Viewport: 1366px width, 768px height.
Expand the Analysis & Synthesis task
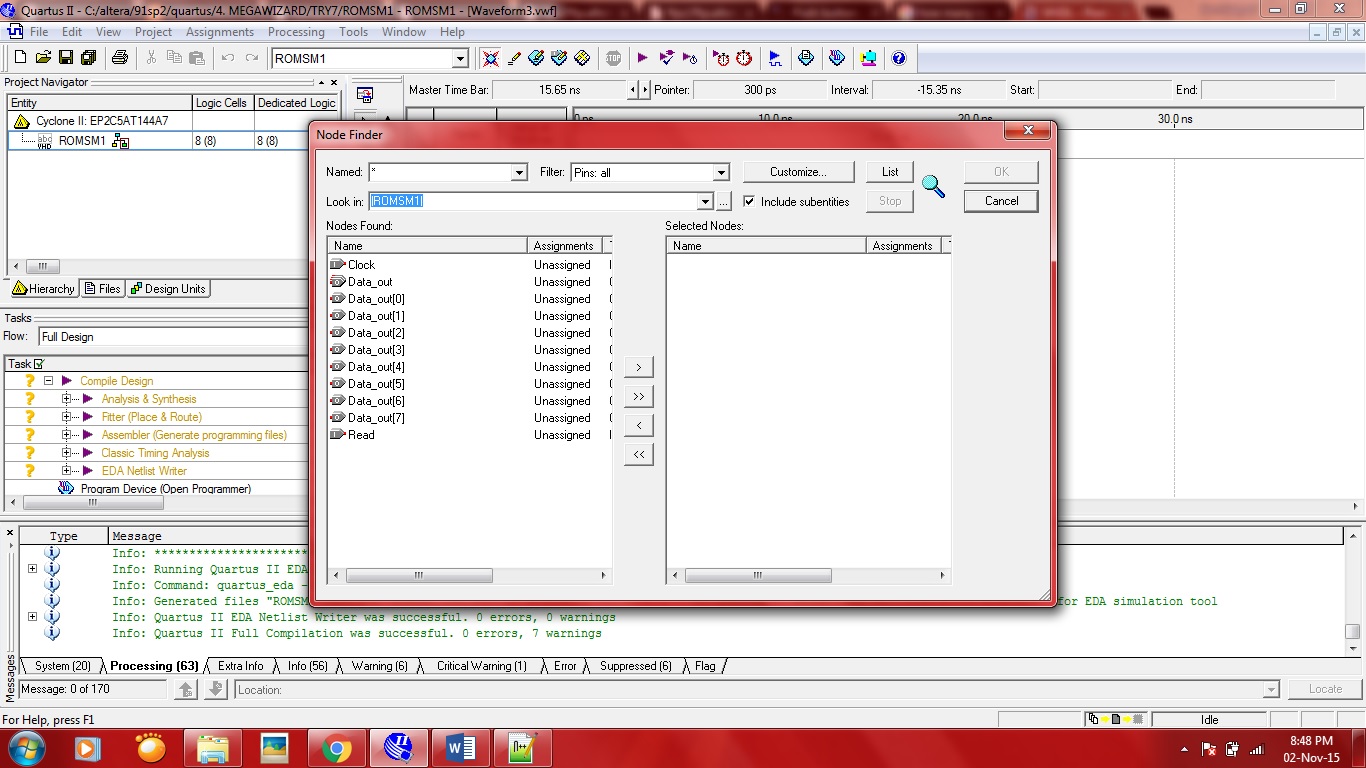coord(66,399)
